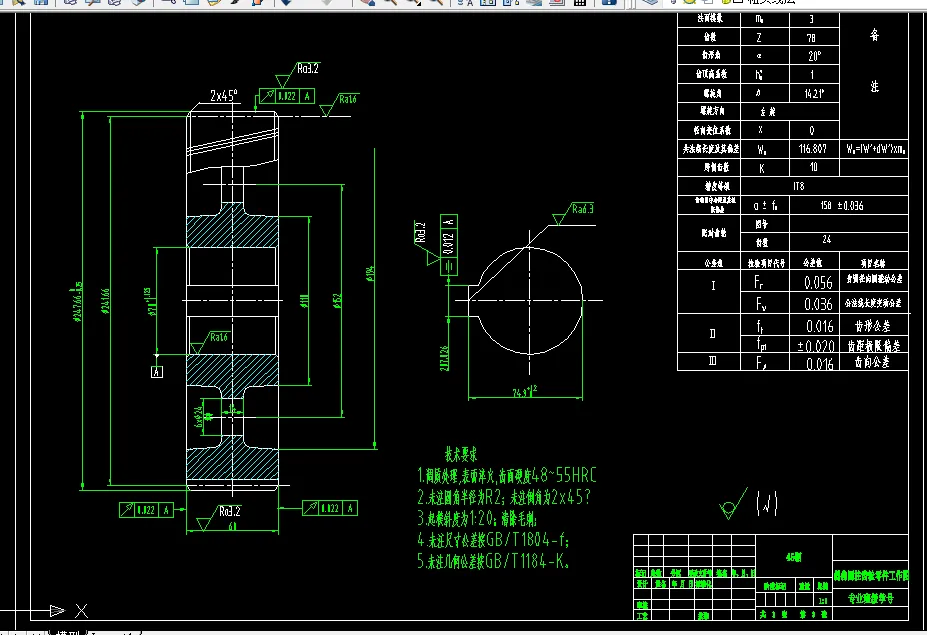Pick the φ247.66 outer diameter dimension
This screenshot has height=635, width=927.
click(78, 300)
